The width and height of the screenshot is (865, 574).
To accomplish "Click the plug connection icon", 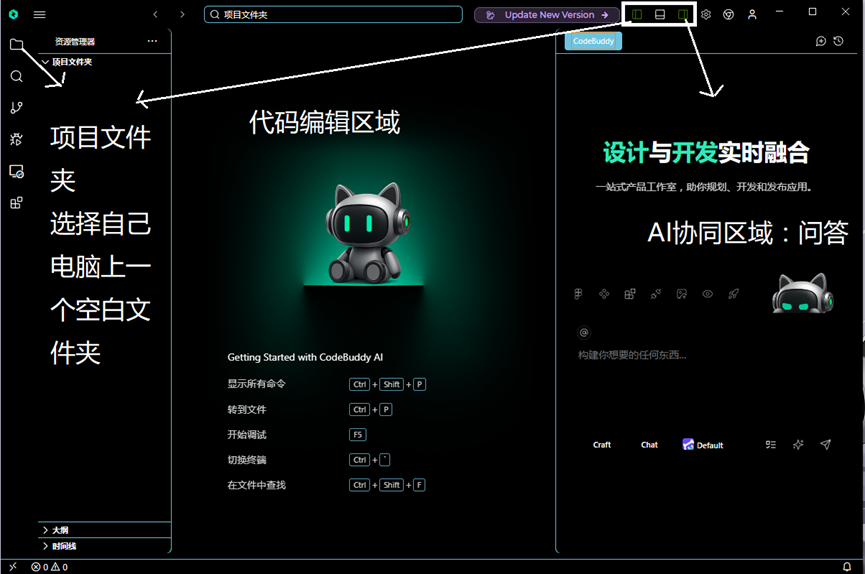I will (x=656, y=294).
